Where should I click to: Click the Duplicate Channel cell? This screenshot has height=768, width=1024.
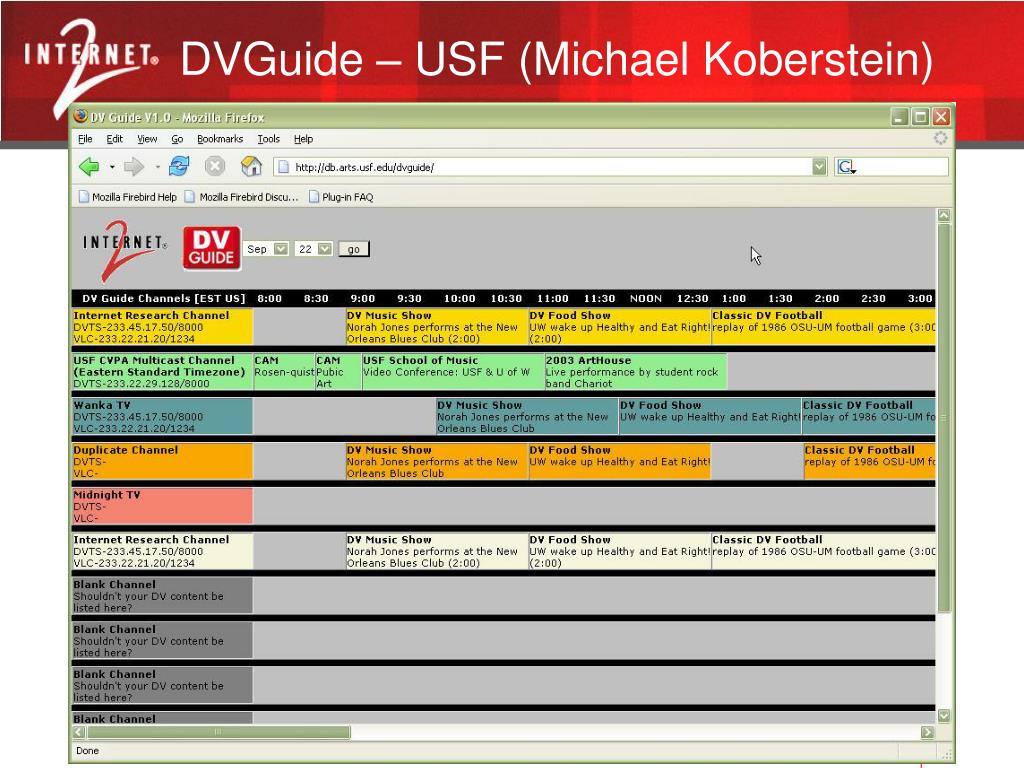(162, 462)
